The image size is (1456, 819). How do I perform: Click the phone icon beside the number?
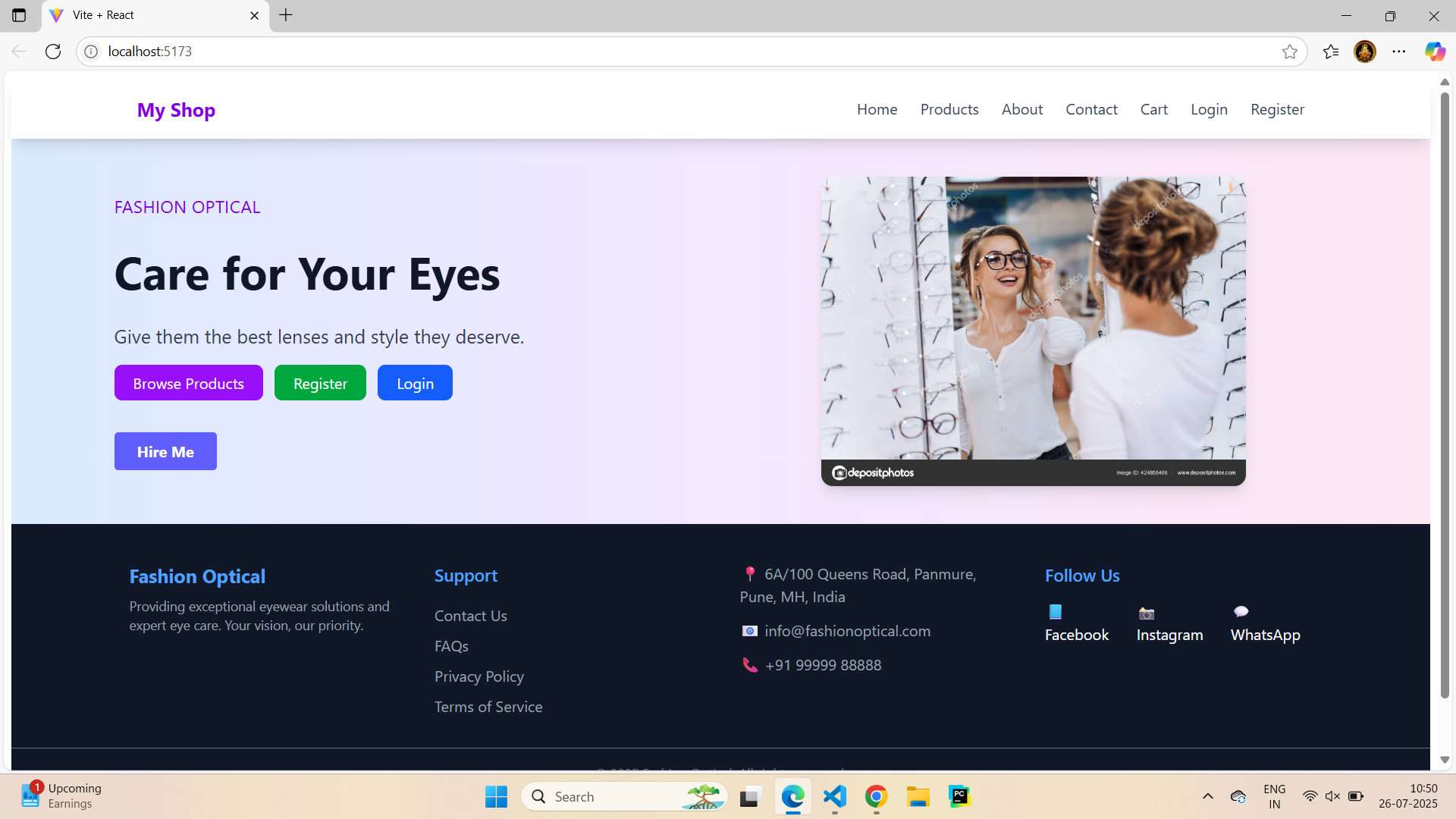(750, 665)
